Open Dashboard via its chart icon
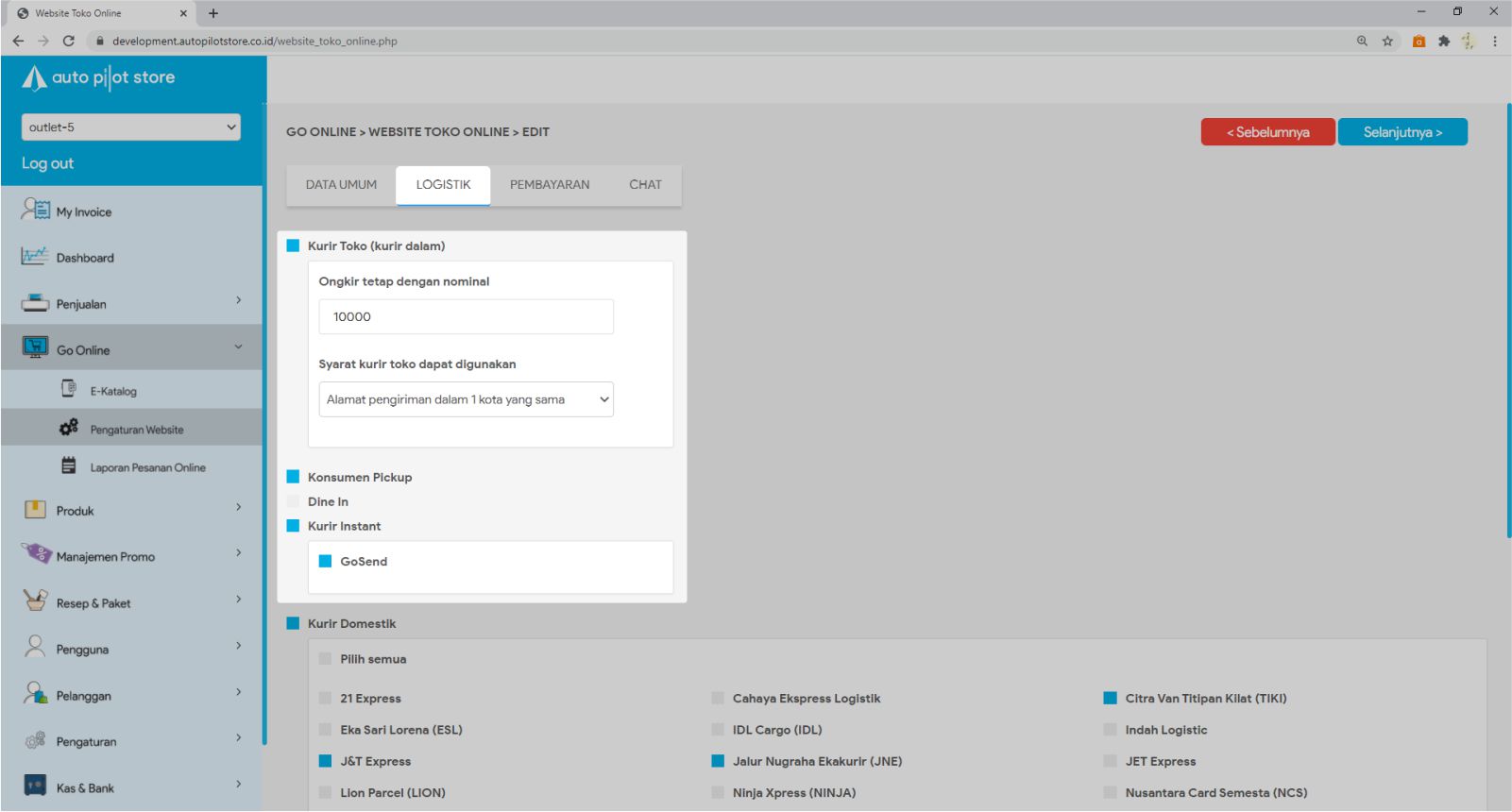Viewport: 1512px width, 812px height. [35, 256]
